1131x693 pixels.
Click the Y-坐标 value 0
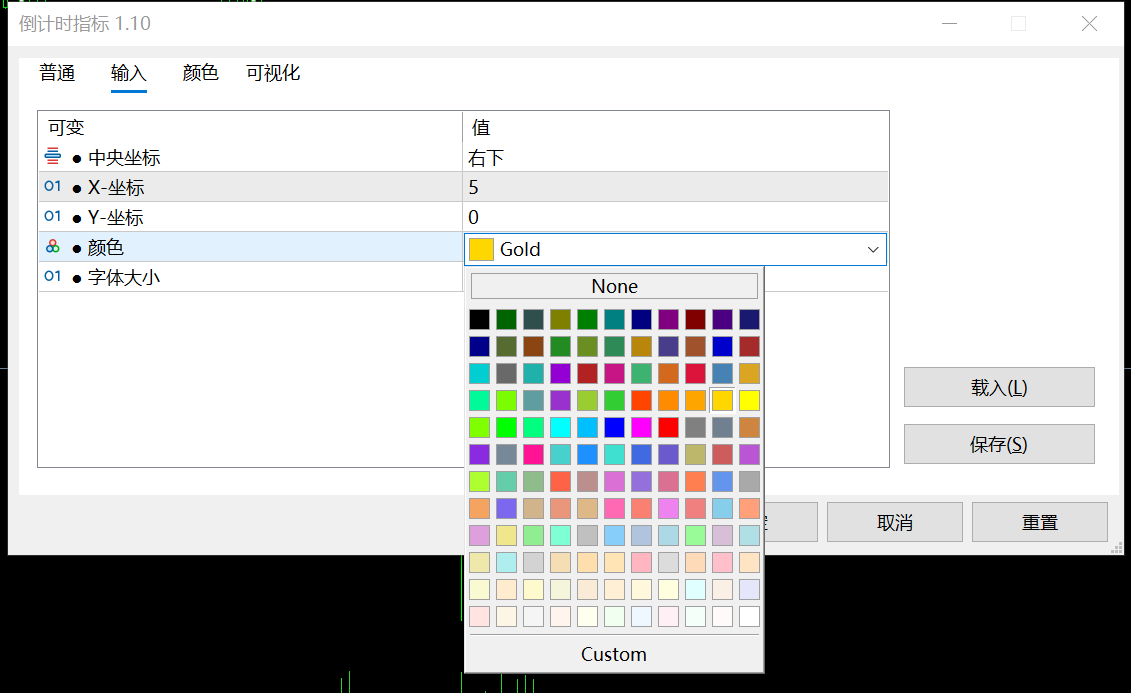pos(473,217)
